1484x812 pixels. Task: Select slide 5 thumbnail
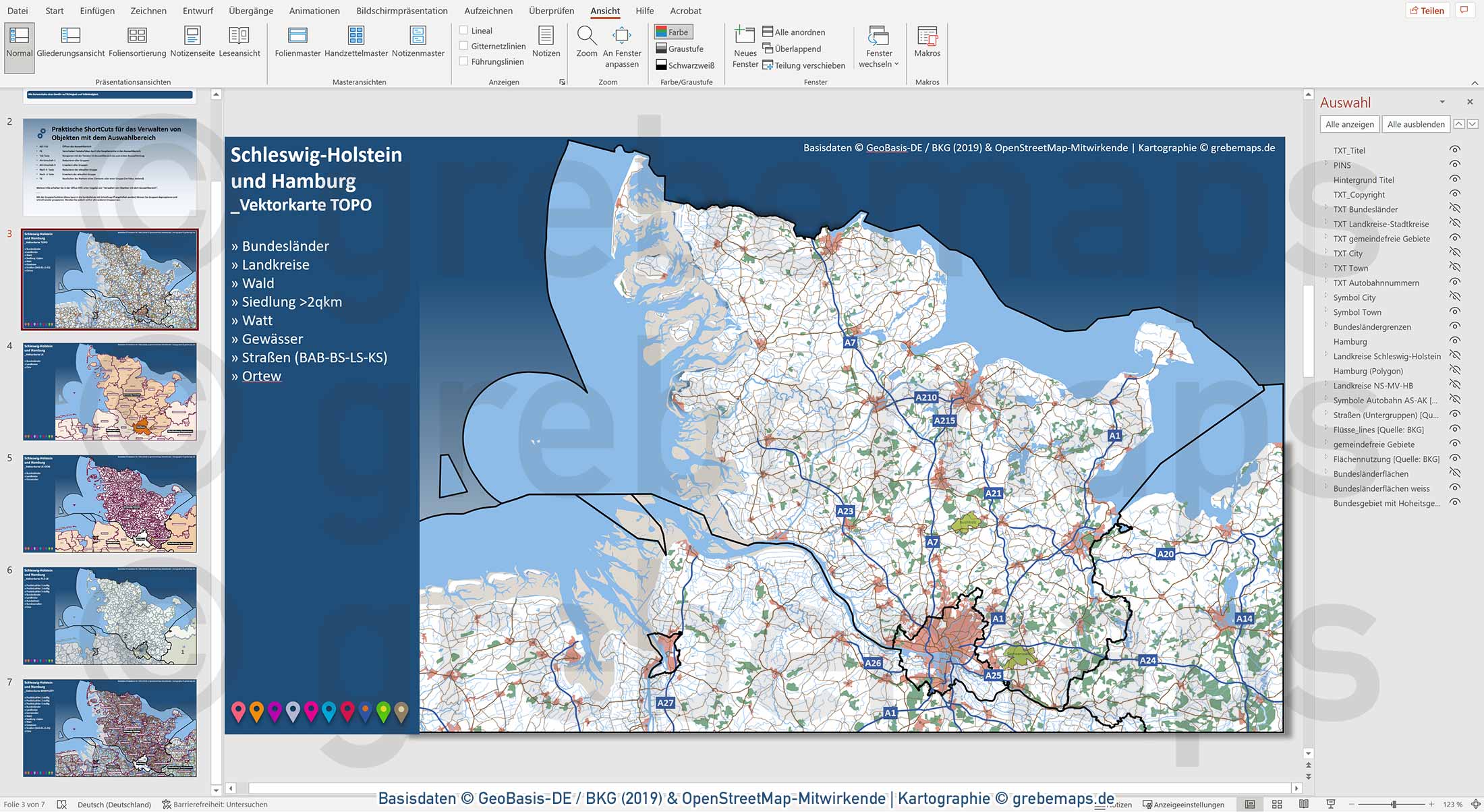coord(110,503)
